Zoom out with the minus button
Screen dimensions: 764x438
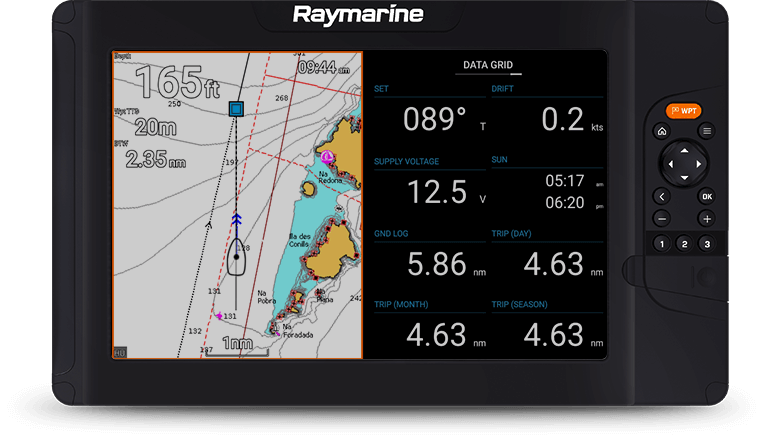[x=662, y=219]
